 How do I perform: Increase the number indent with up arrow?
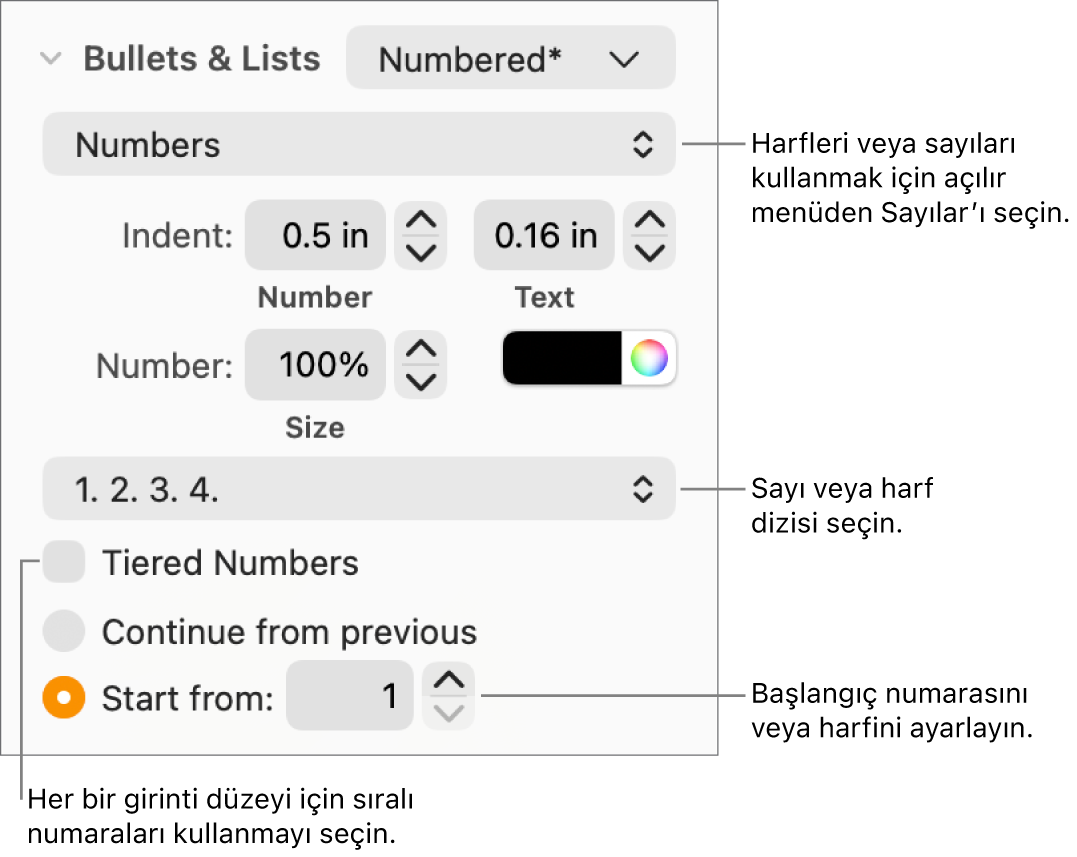[x=421, y=220]
